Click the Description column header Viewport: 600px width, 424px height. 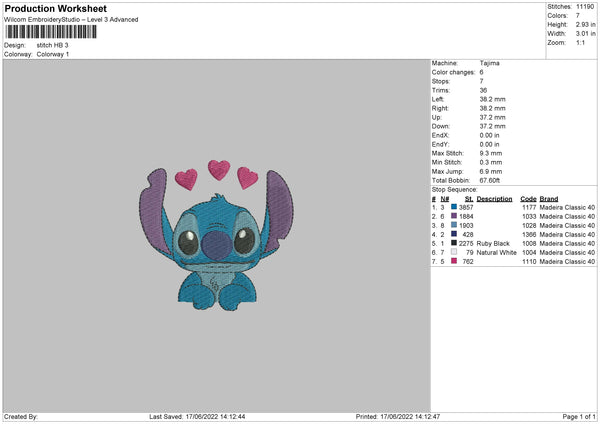(x=494, y=198)
